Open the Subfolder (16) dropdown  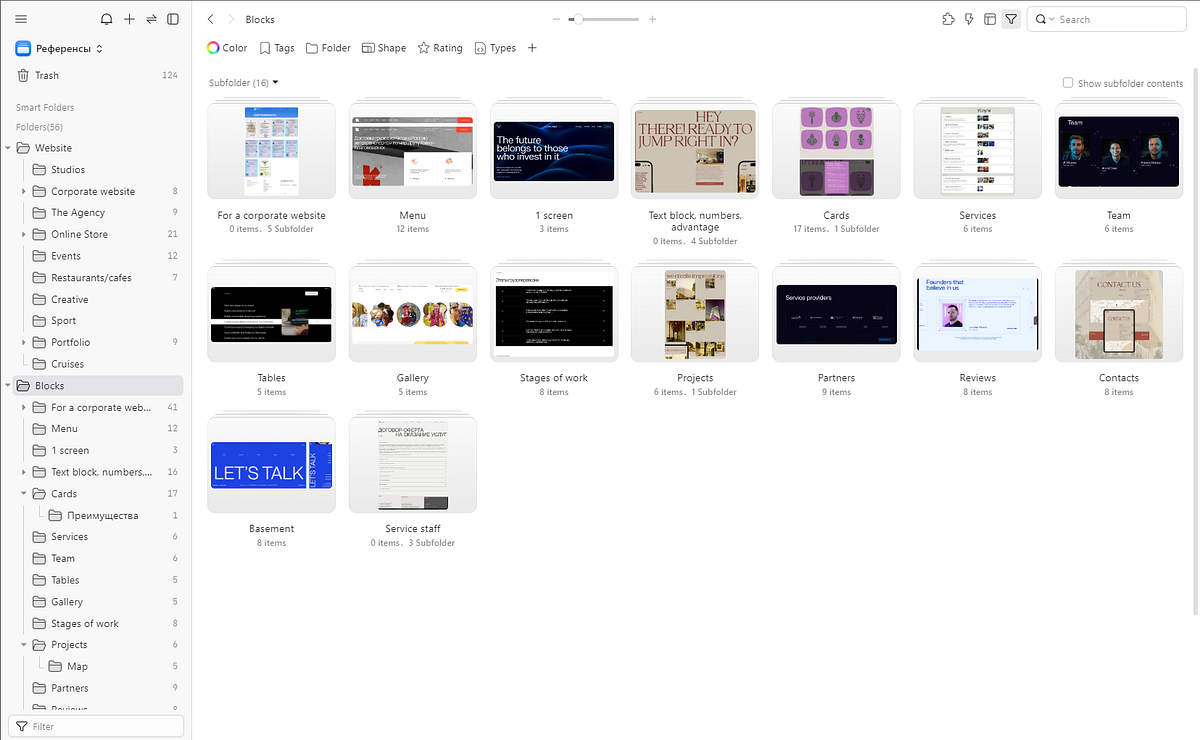[x=243, y=83]
